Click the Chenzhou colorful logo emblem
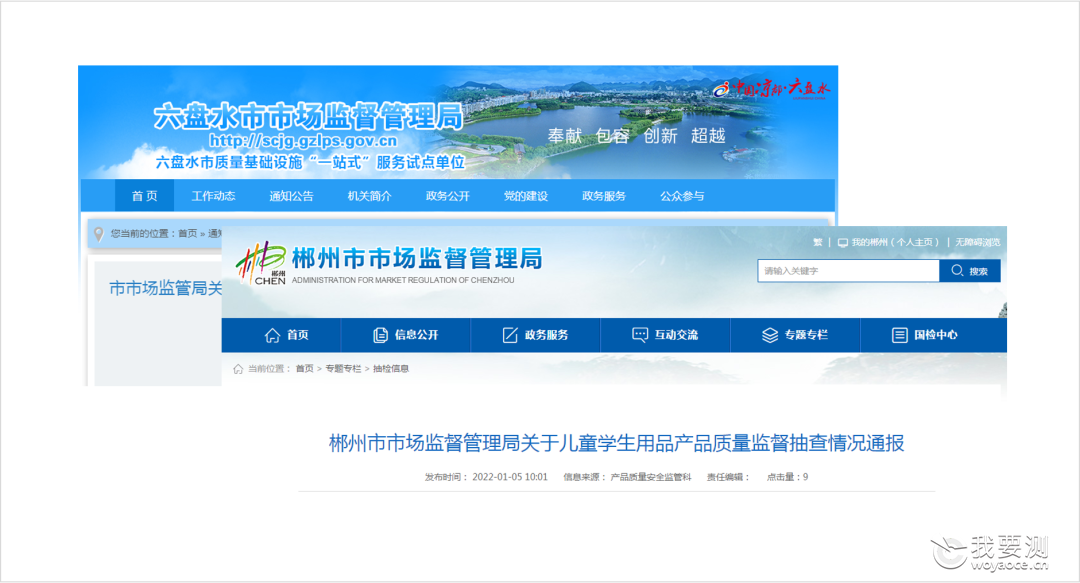This screenshot has width=1080, height=583. tap(261, 263)
